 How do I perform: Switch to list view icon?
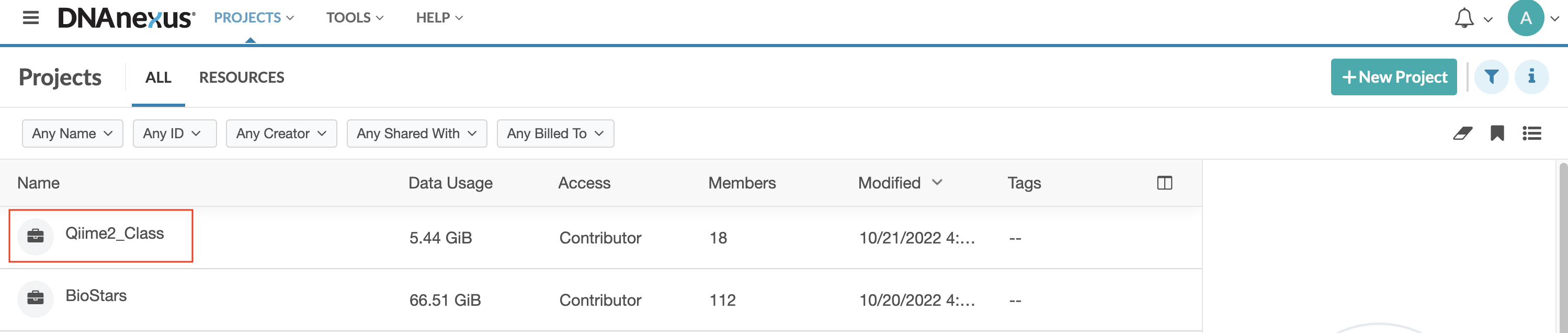[1531, 133]
